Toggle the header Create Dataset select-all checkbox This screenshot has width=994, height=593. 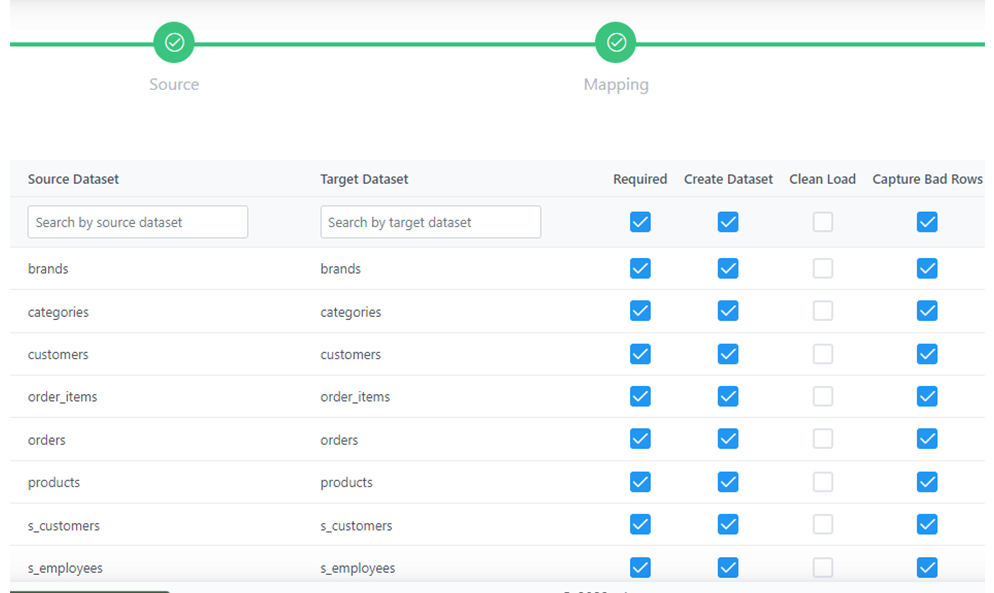click(728, 222)
